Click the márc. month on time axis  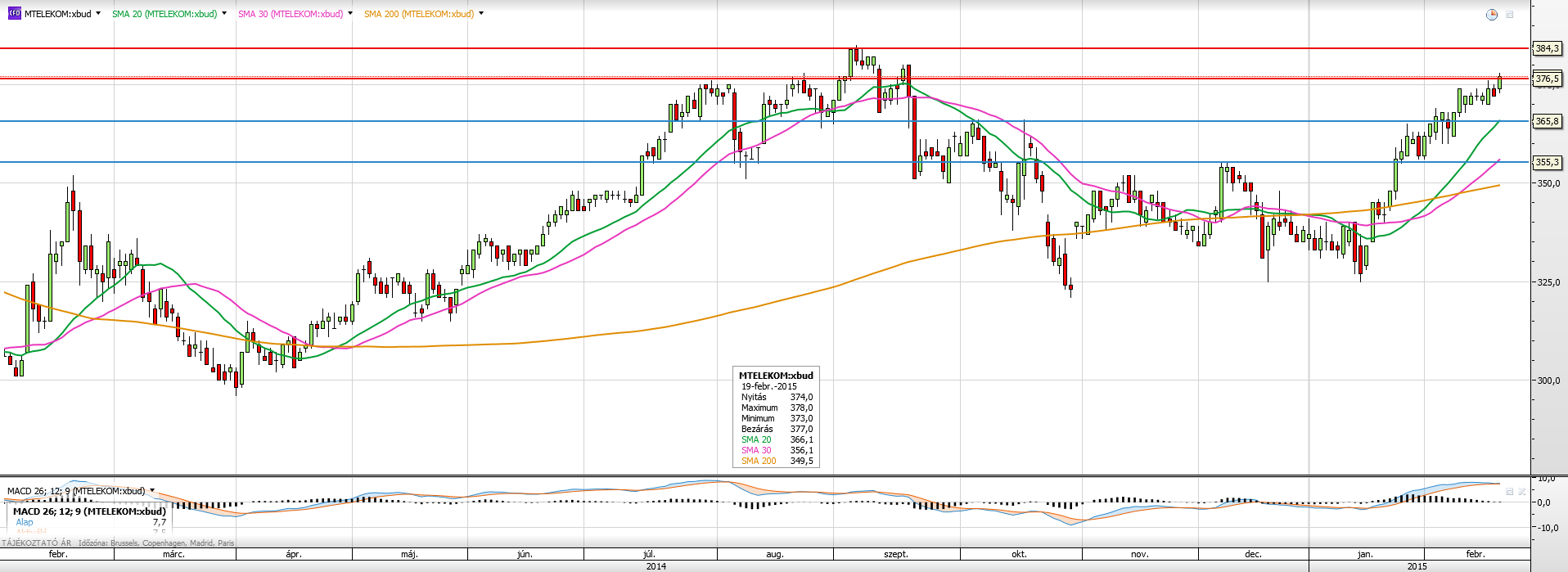(x=173, y=554)
